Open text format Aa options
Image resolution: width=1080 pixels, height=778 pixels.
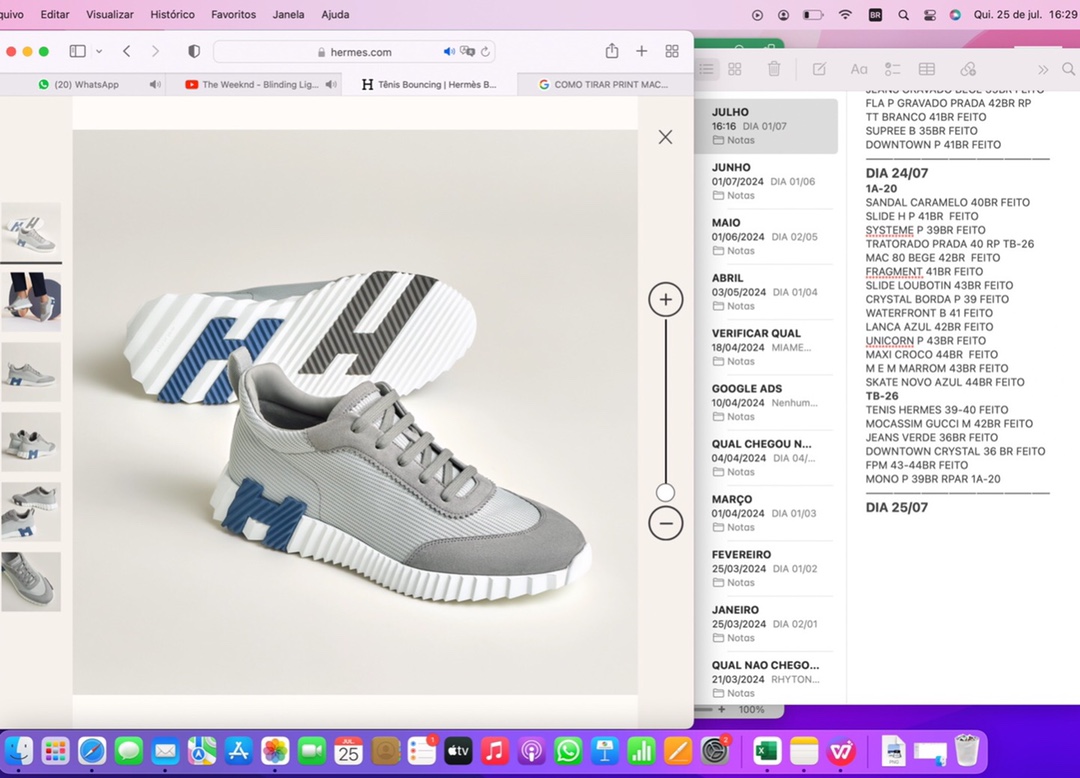tap(858, 69)
